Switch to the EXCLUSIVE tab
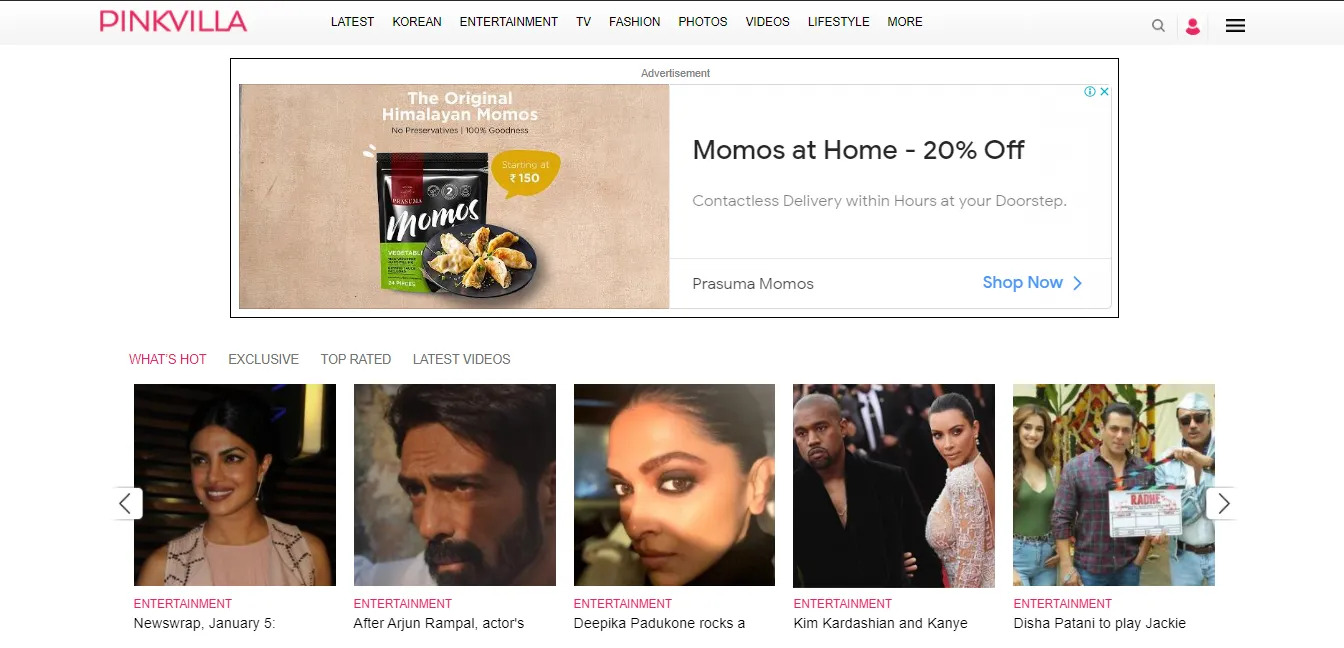The height and width of the screenshot is (648, 1344). [263, 359]
